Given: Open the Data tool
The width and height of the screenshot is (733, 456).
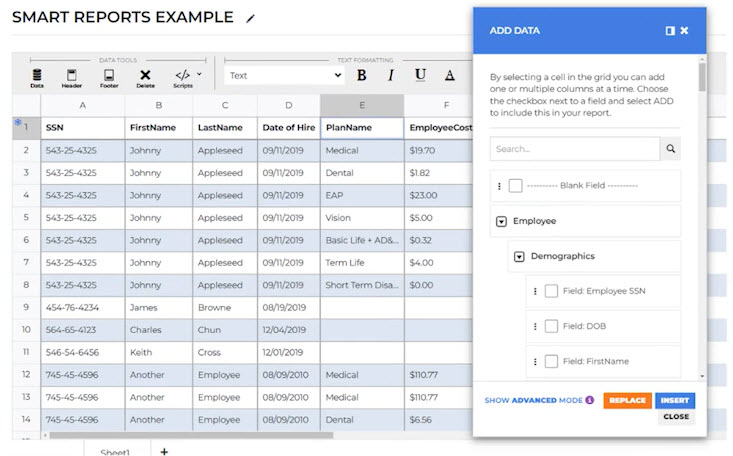Looking at the screenshot, I should (37, 76).
